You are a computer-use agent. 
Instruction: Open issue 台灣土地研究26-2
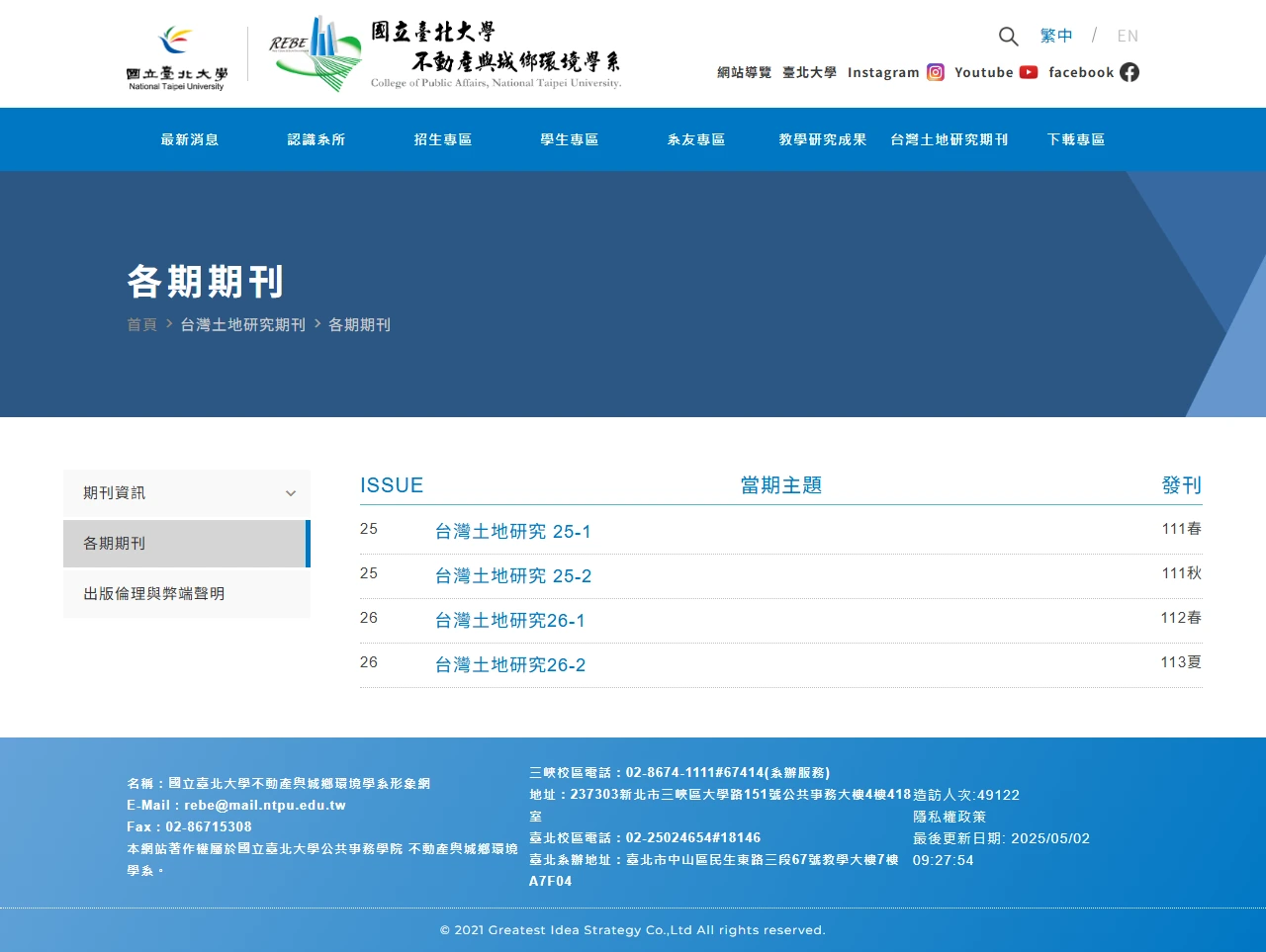tap(510, 665)
